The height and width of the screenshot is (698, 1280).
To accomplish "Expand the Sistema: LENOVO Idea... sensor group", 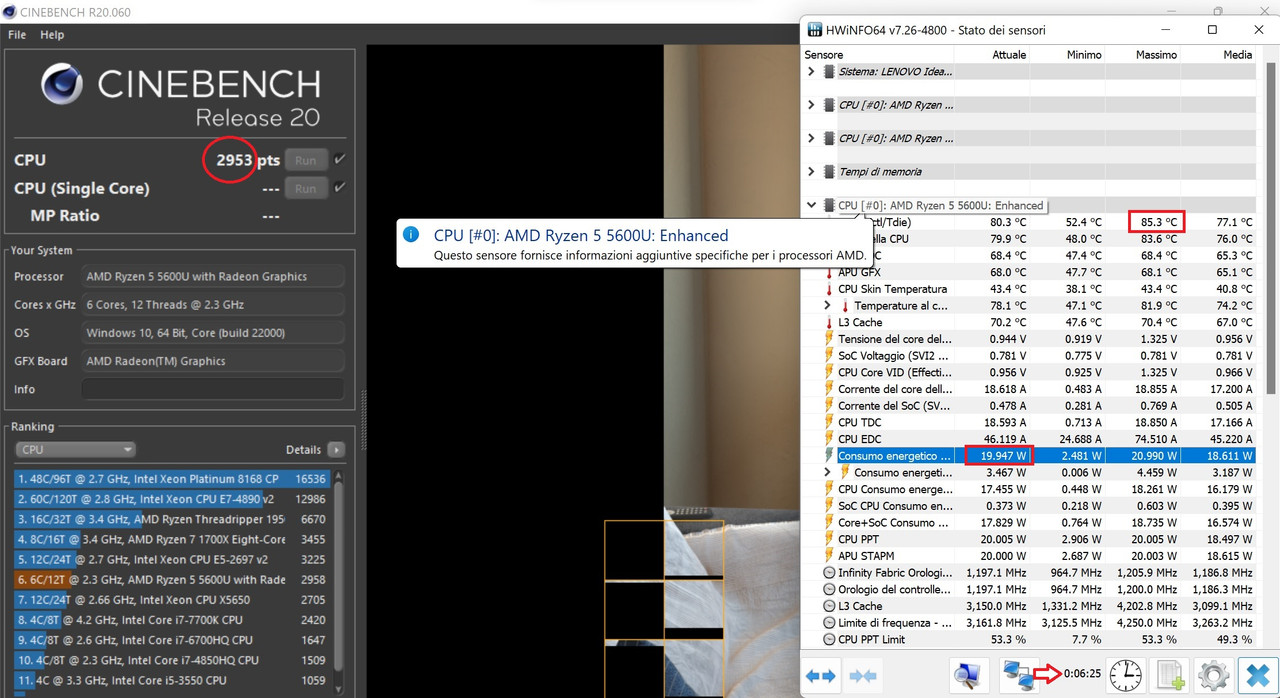I will pos(811,72).
